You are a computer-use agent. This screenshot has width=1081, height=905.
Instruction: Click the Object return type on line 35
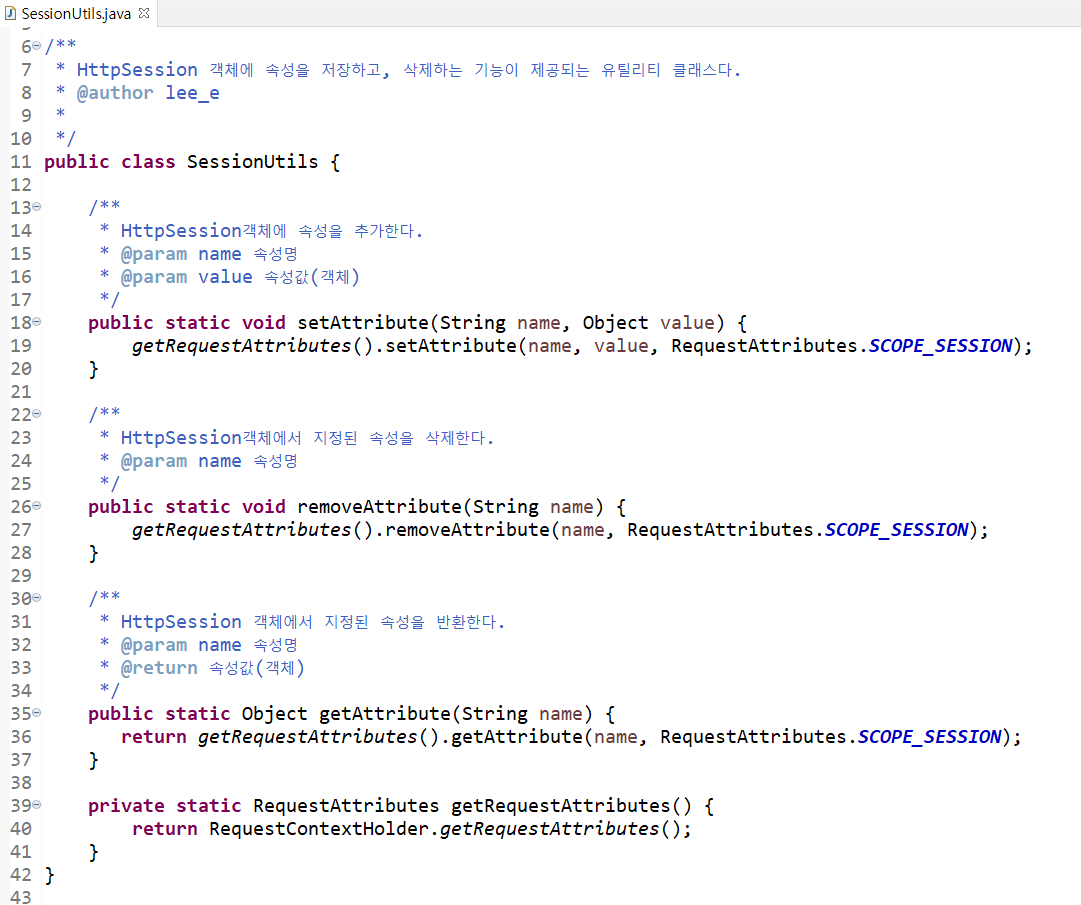pos(274,713)
